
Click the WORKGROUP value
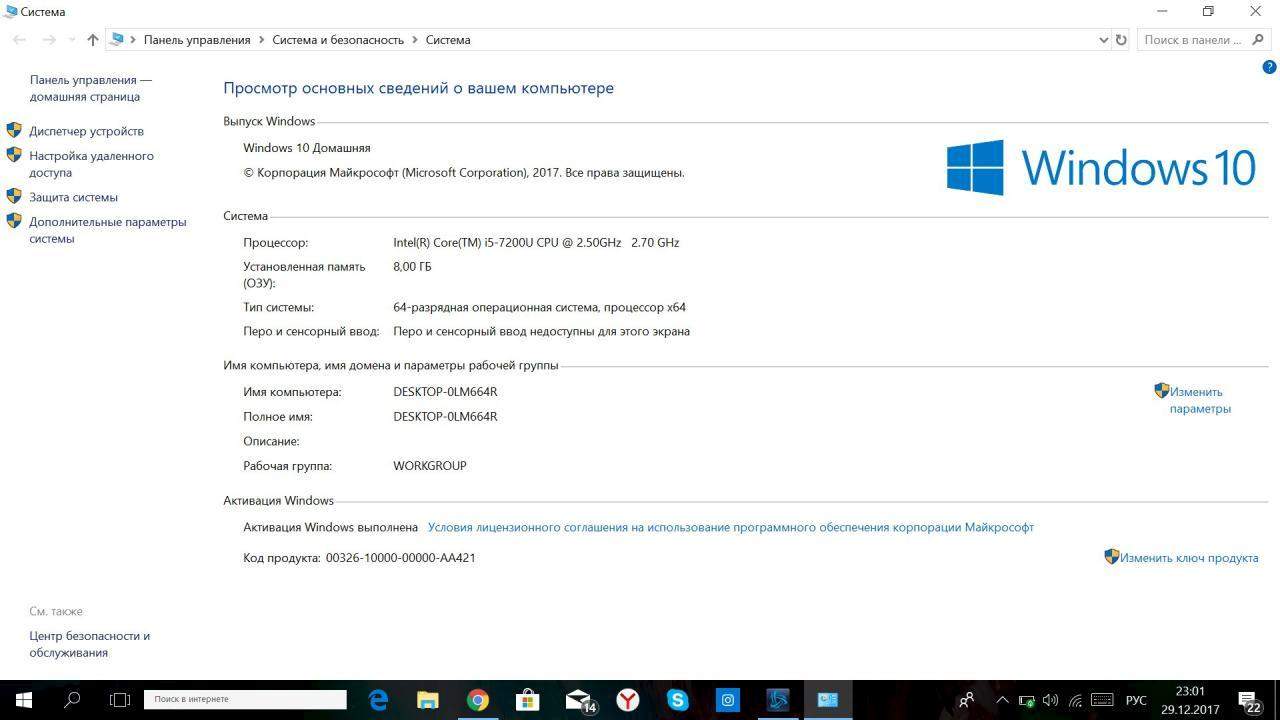pyautogui.click(x=430, y=466)
